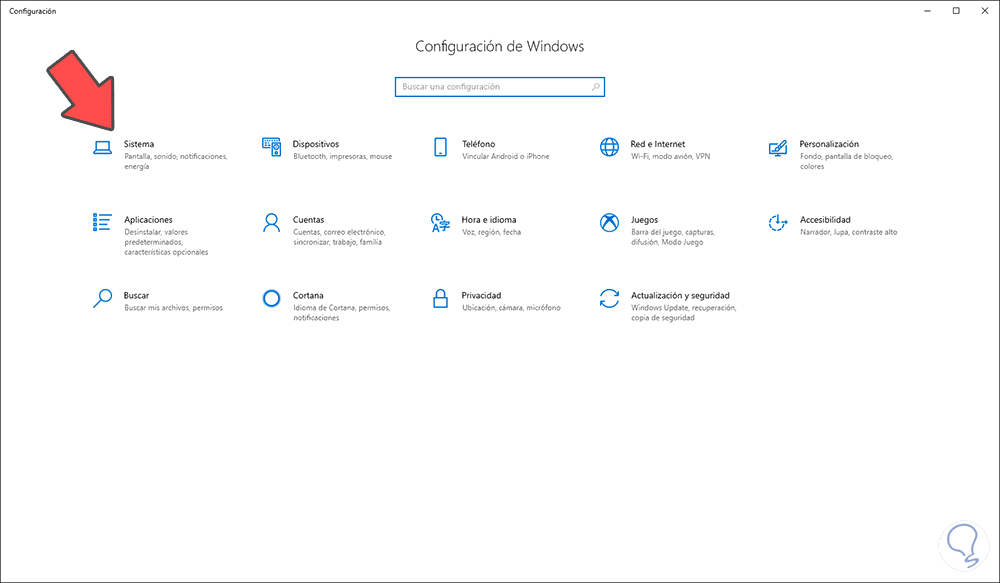Open the Cortana circle icon

pyautogui.click(x=271, y=298)
